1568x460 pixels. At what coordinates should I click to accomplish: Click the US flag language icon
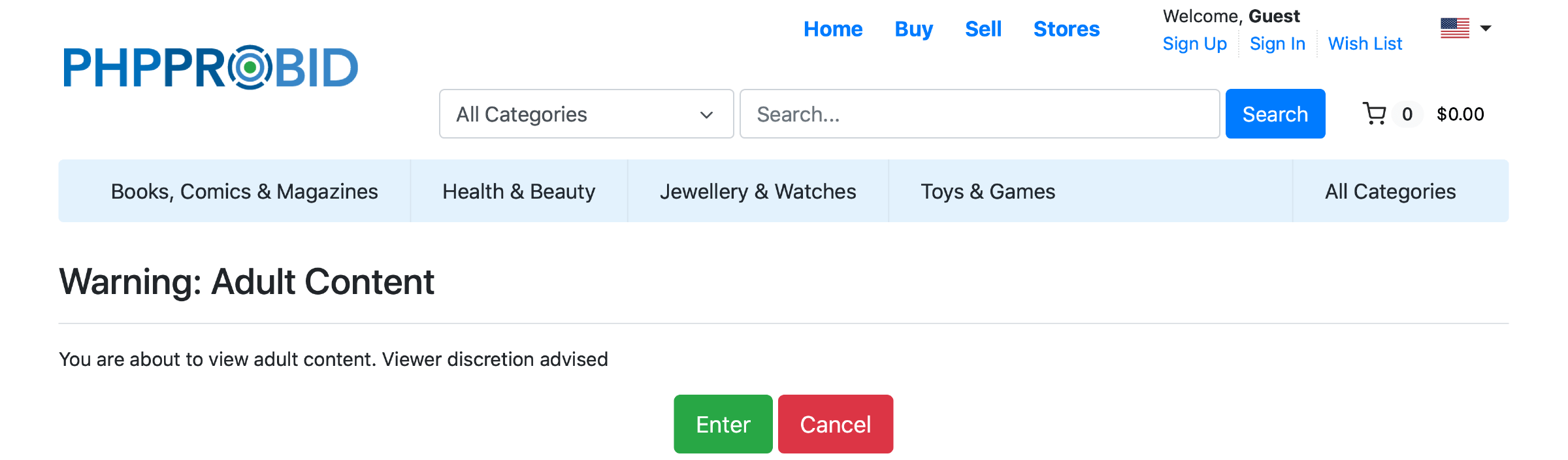[1454, 28]
